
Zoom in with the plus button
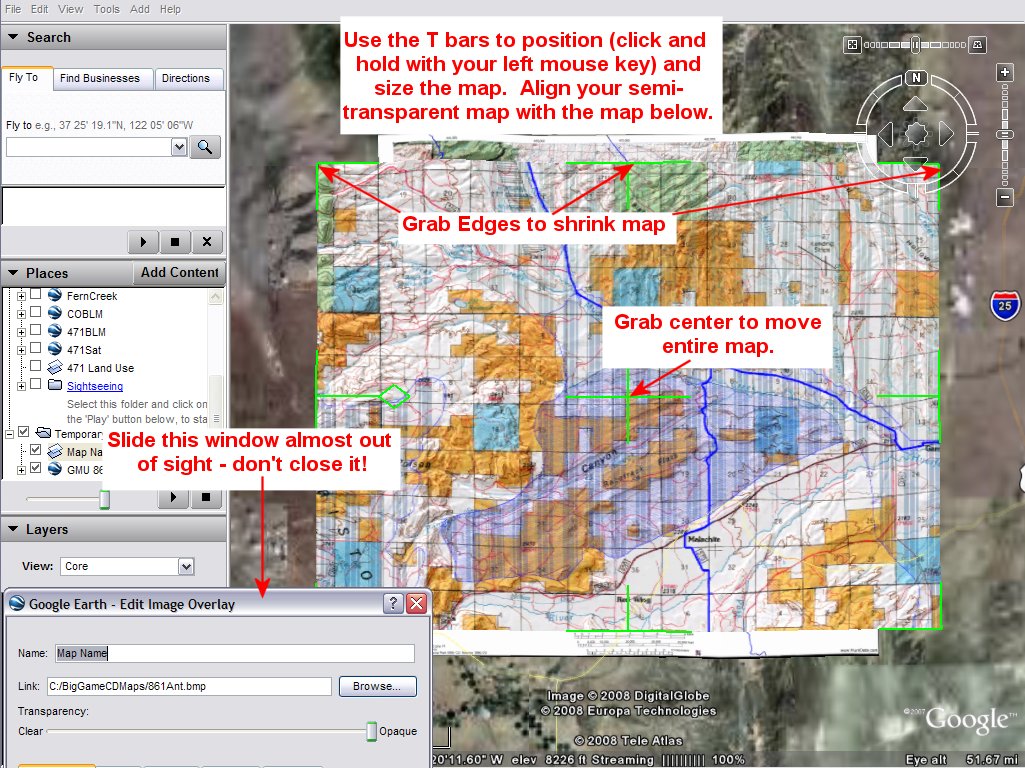[x=1005, y=72]
